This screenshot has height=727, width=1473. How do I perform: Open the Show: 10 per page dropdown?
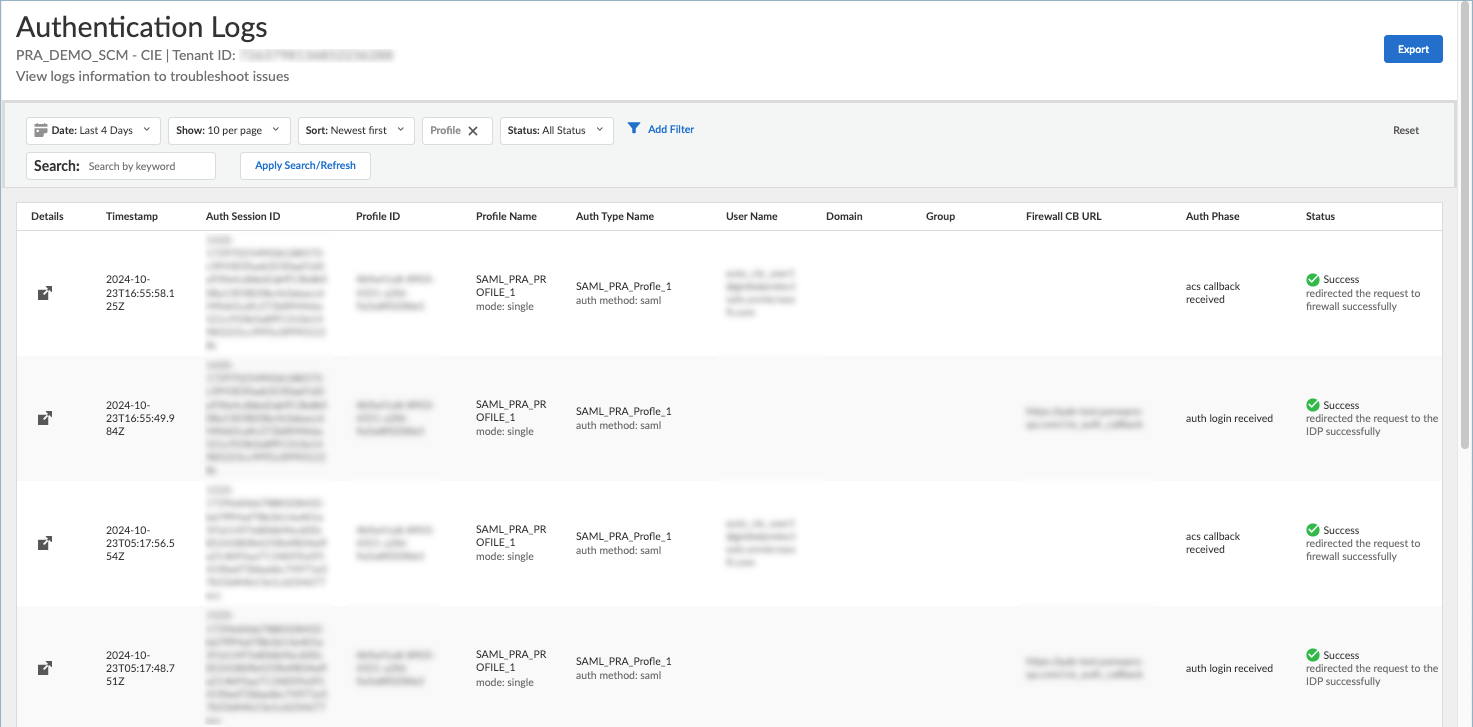(x=229, y=131)
